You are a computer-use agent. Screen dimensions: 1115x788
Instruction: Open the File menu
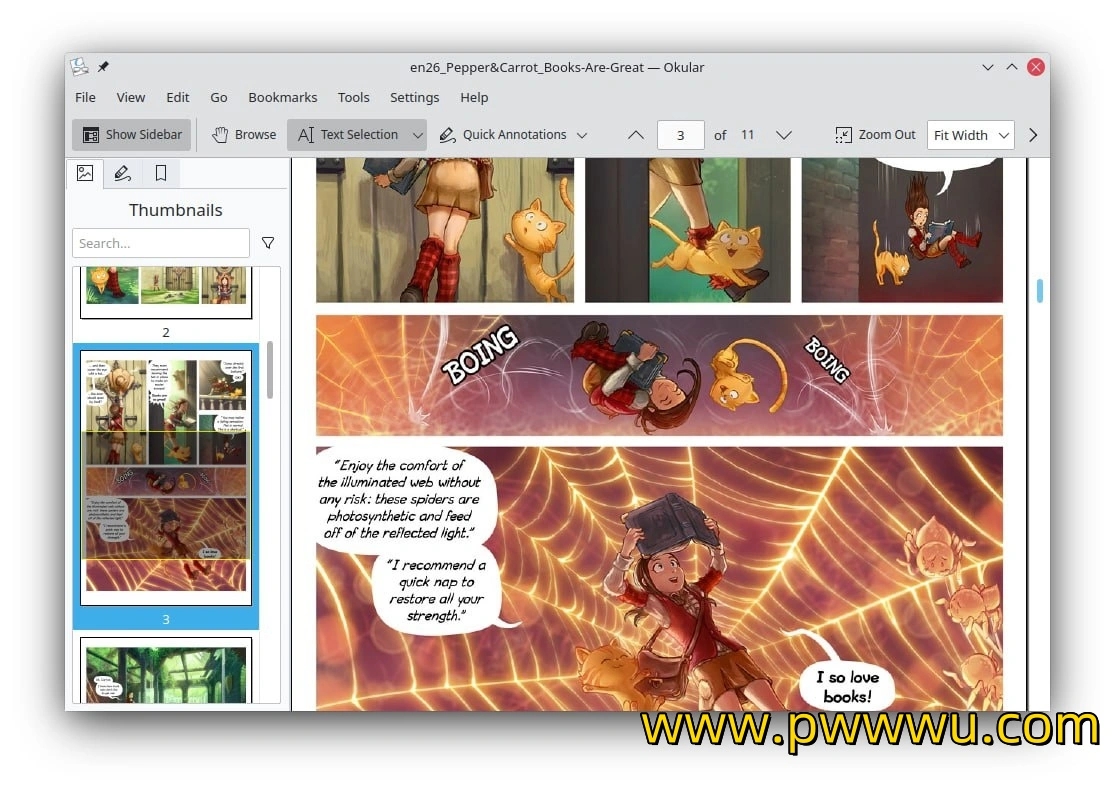[85, 97]
